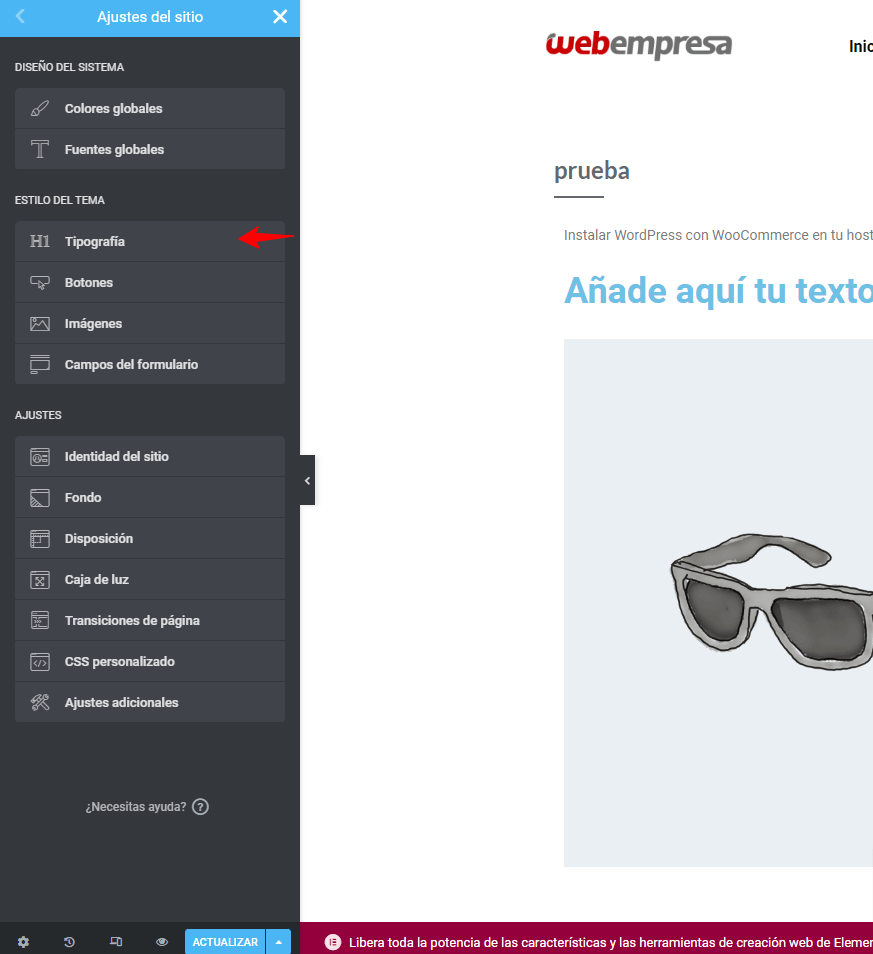Click the 'Libera toda la potencia' banner text
Screen dimensions: 873x954
[x=611, y=942]
